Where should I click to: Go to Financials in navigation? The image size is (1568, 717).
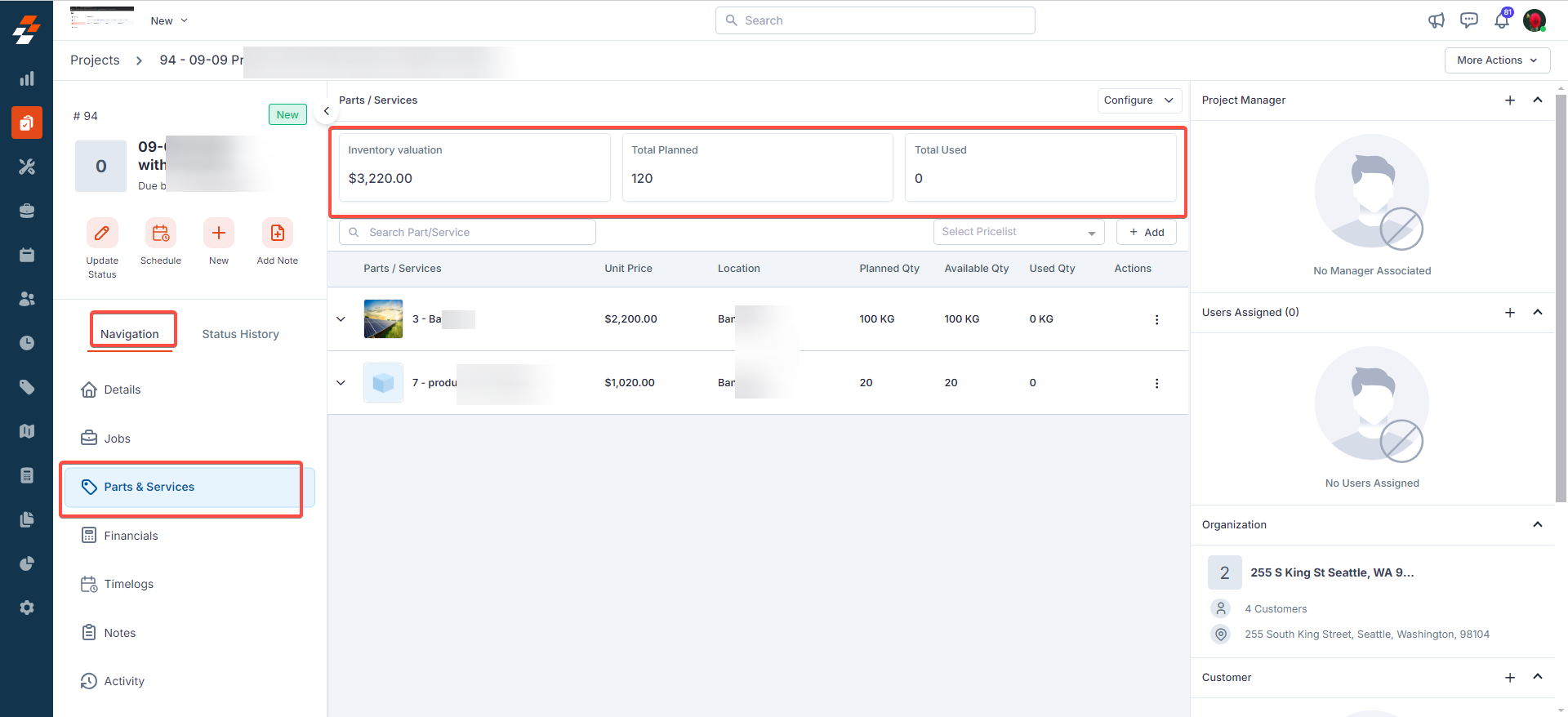[x=131, y=536]
